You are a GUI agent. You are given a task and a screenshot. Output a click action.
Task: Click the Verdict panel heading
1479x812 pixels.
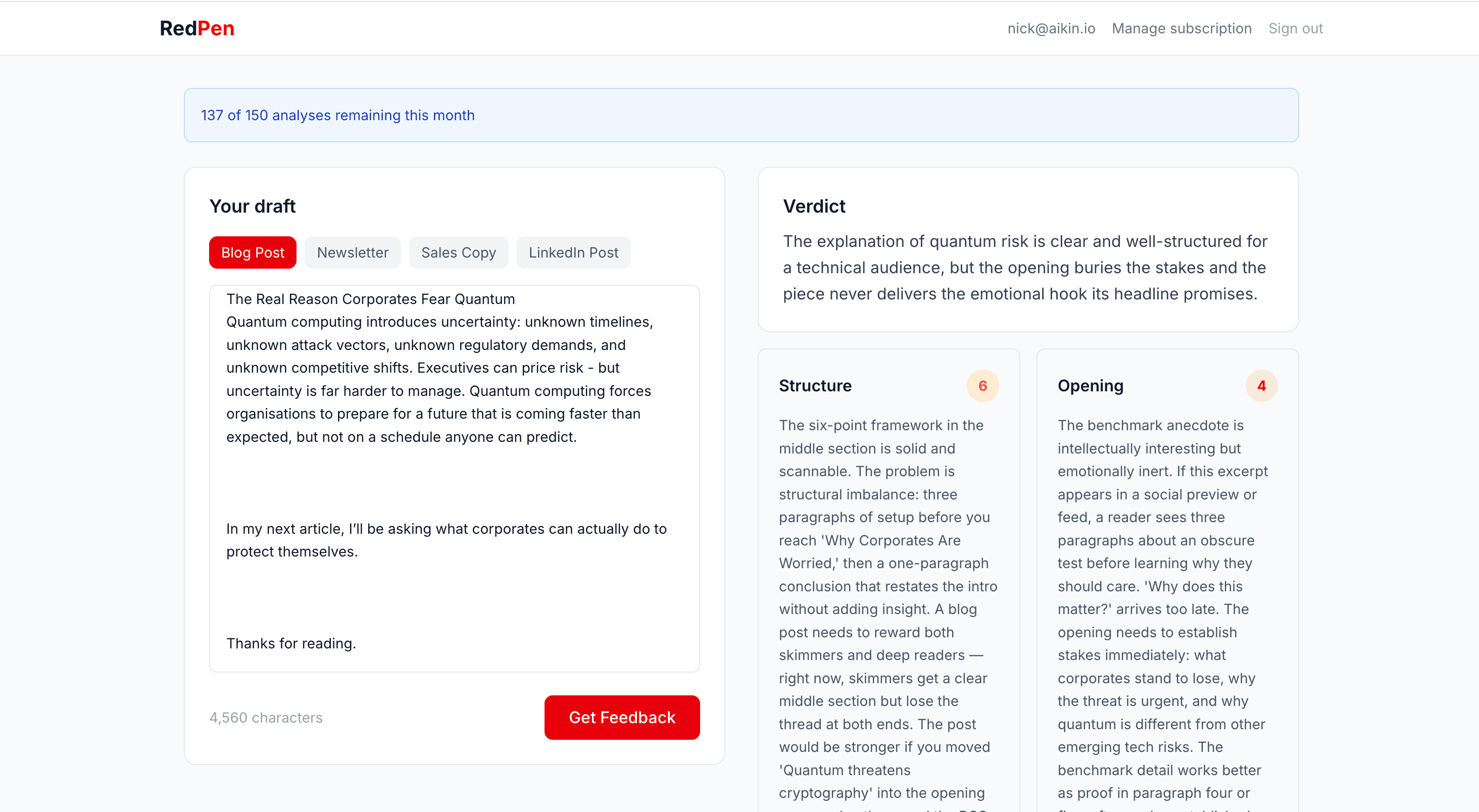pyautogui.click(x=814, y=206)
